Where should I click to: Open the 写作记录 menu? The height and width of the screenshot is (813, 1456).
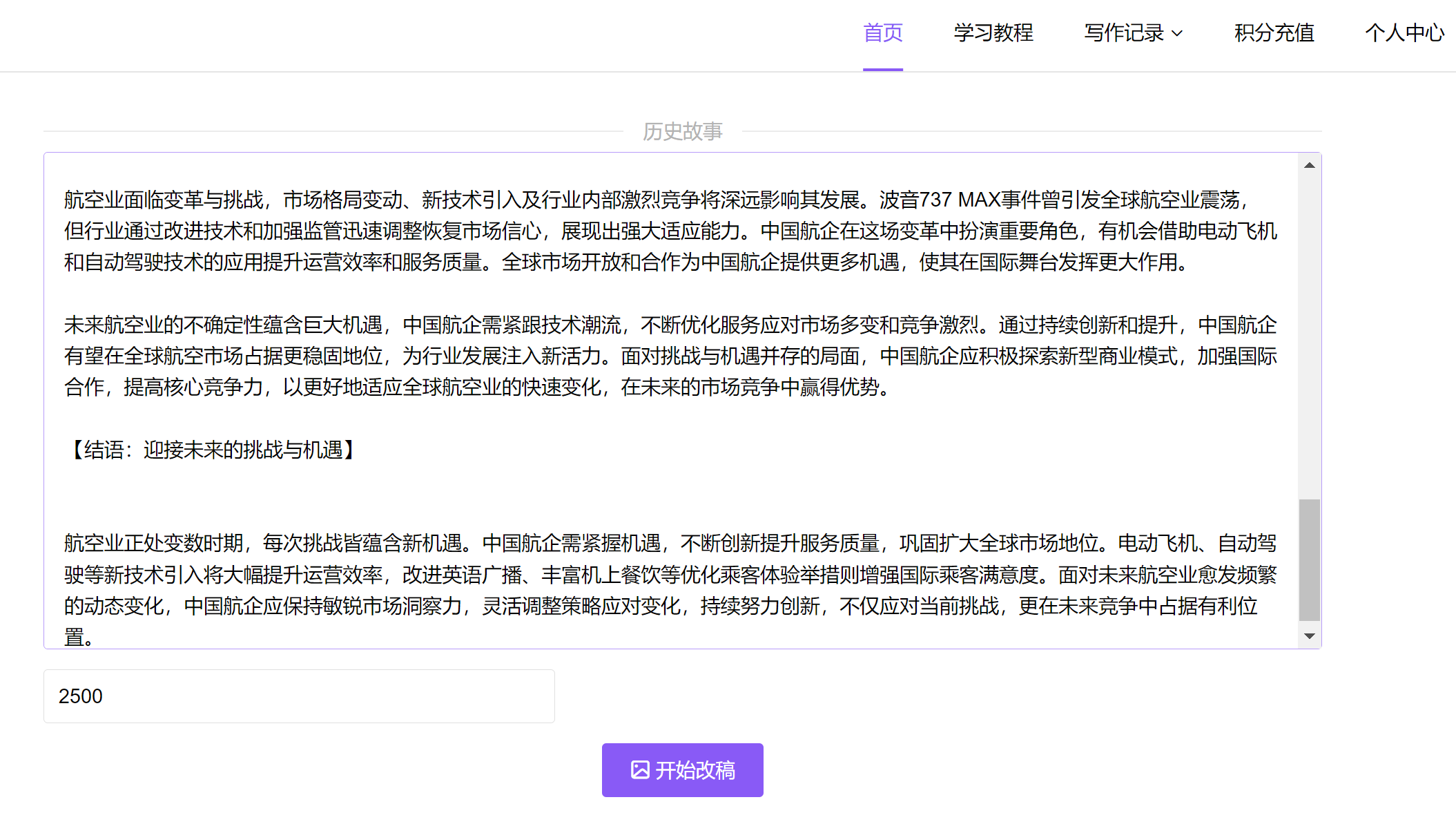point(1124,33)
